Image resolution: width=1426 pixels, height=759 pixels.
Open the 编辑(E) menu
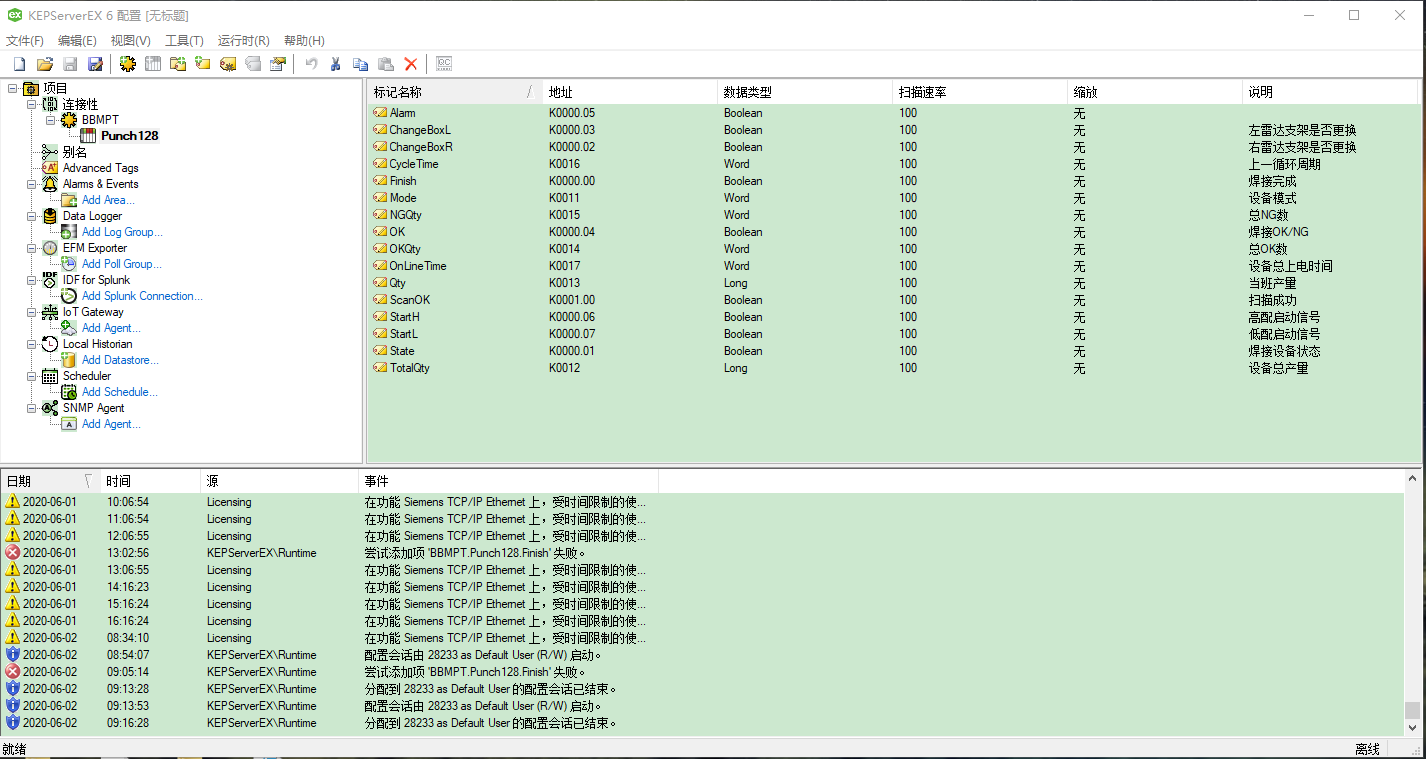pos(77,41)
